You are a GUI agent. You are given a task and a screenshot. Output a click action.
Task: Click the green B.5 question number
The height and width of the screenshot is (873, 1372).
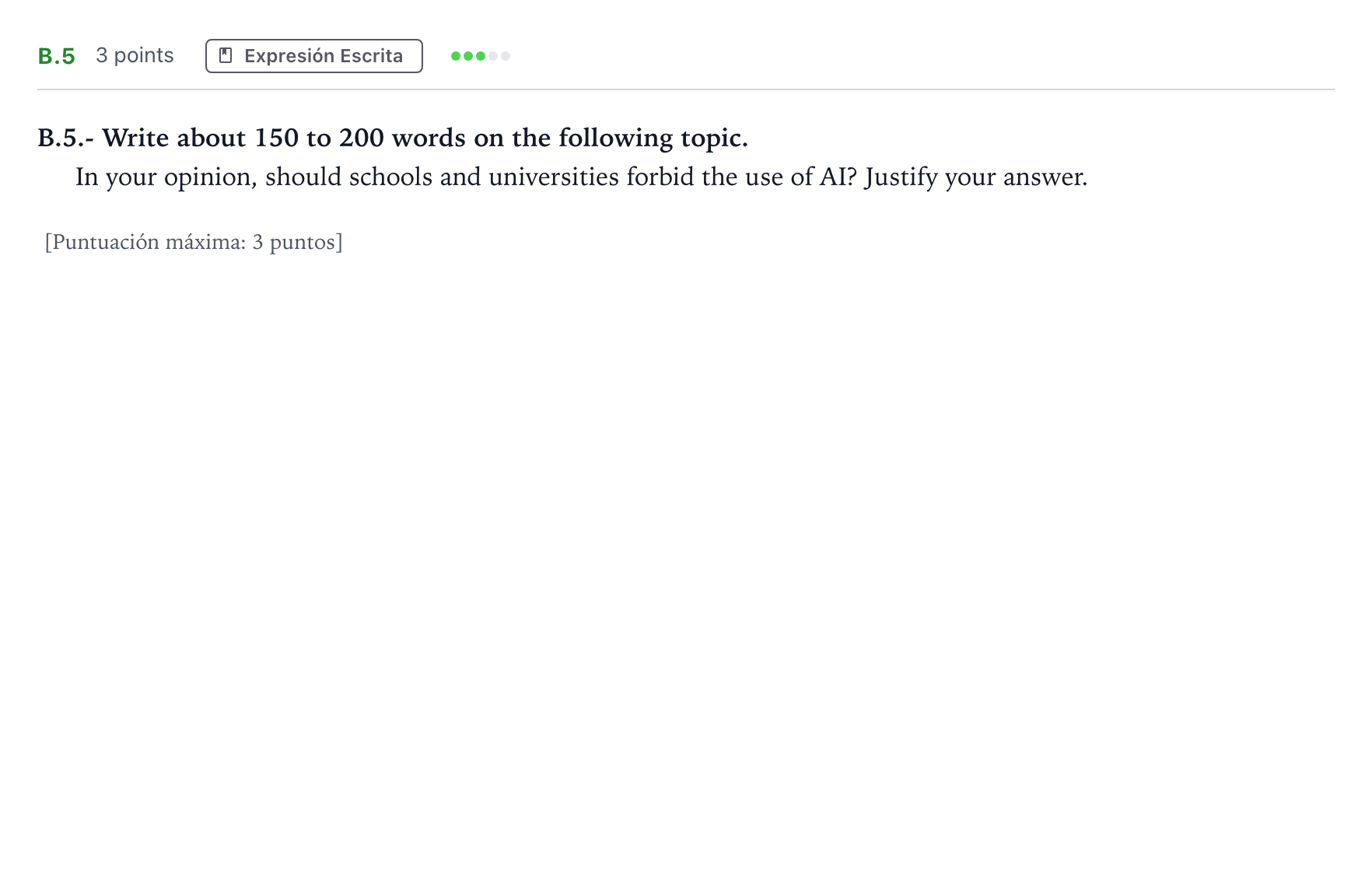(x=57, y=56)
